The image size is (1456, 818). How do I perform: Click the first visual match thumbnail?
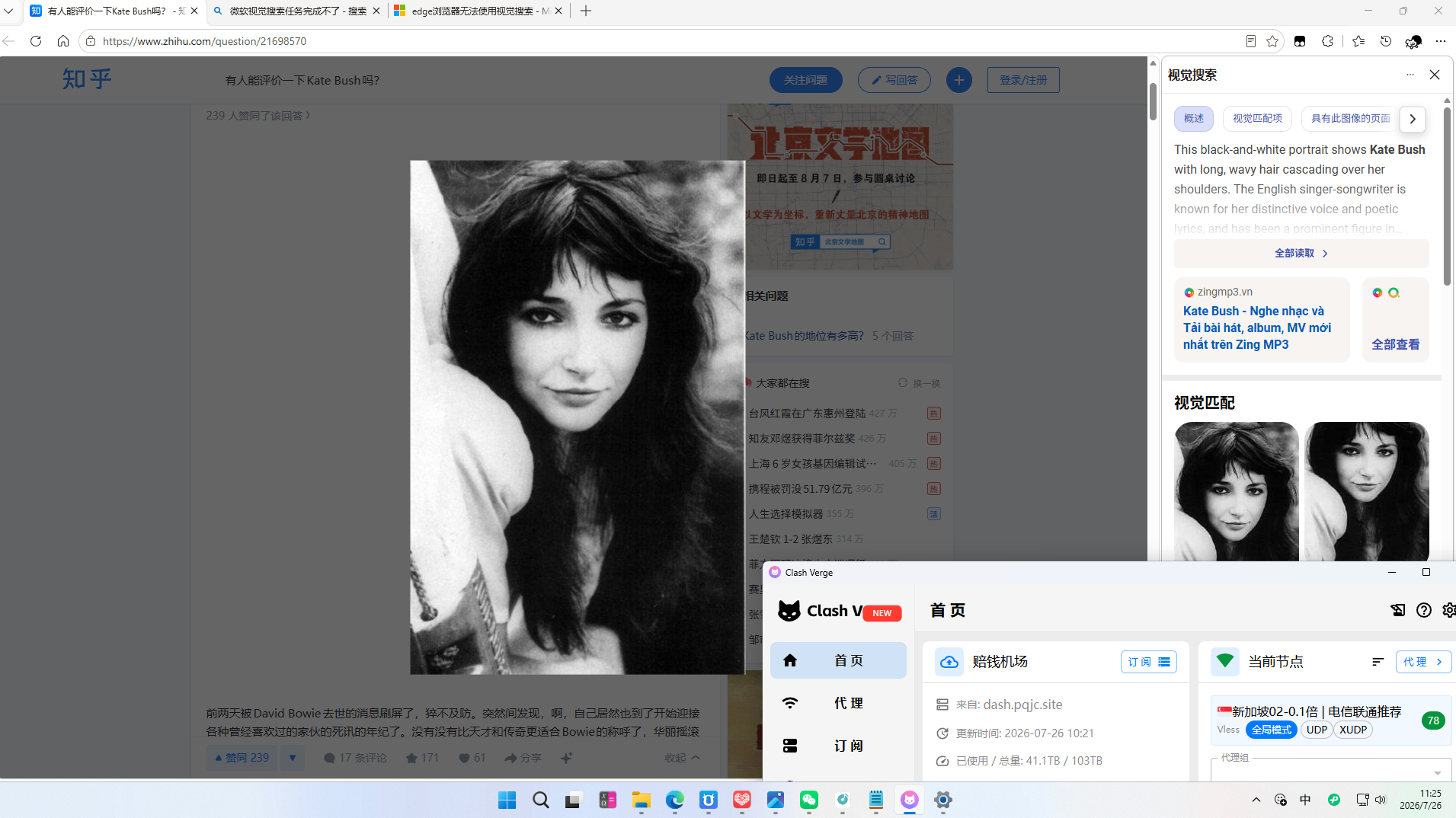pos(1236,492)
